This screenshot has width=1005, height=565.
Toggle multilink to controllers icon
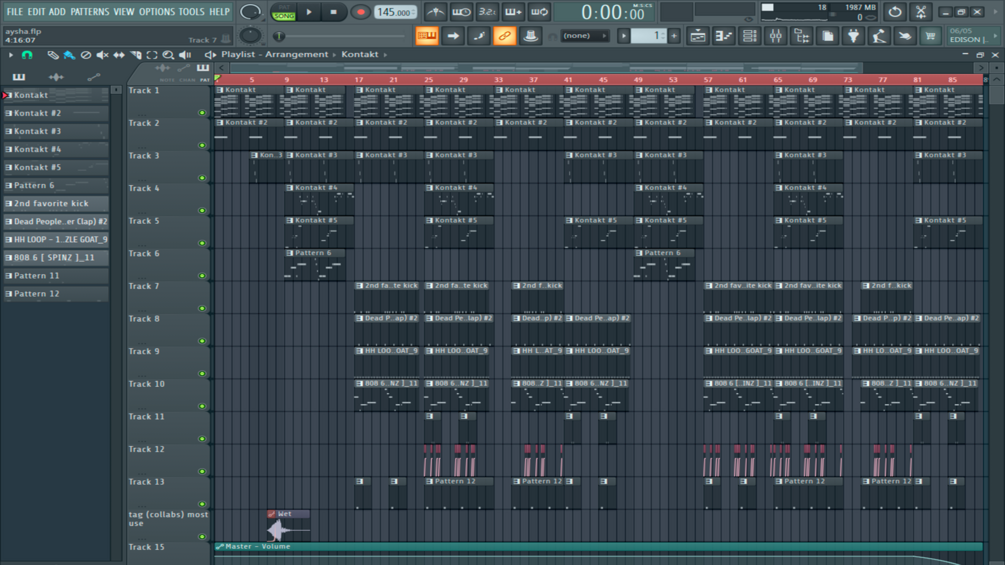coord(504,36)
